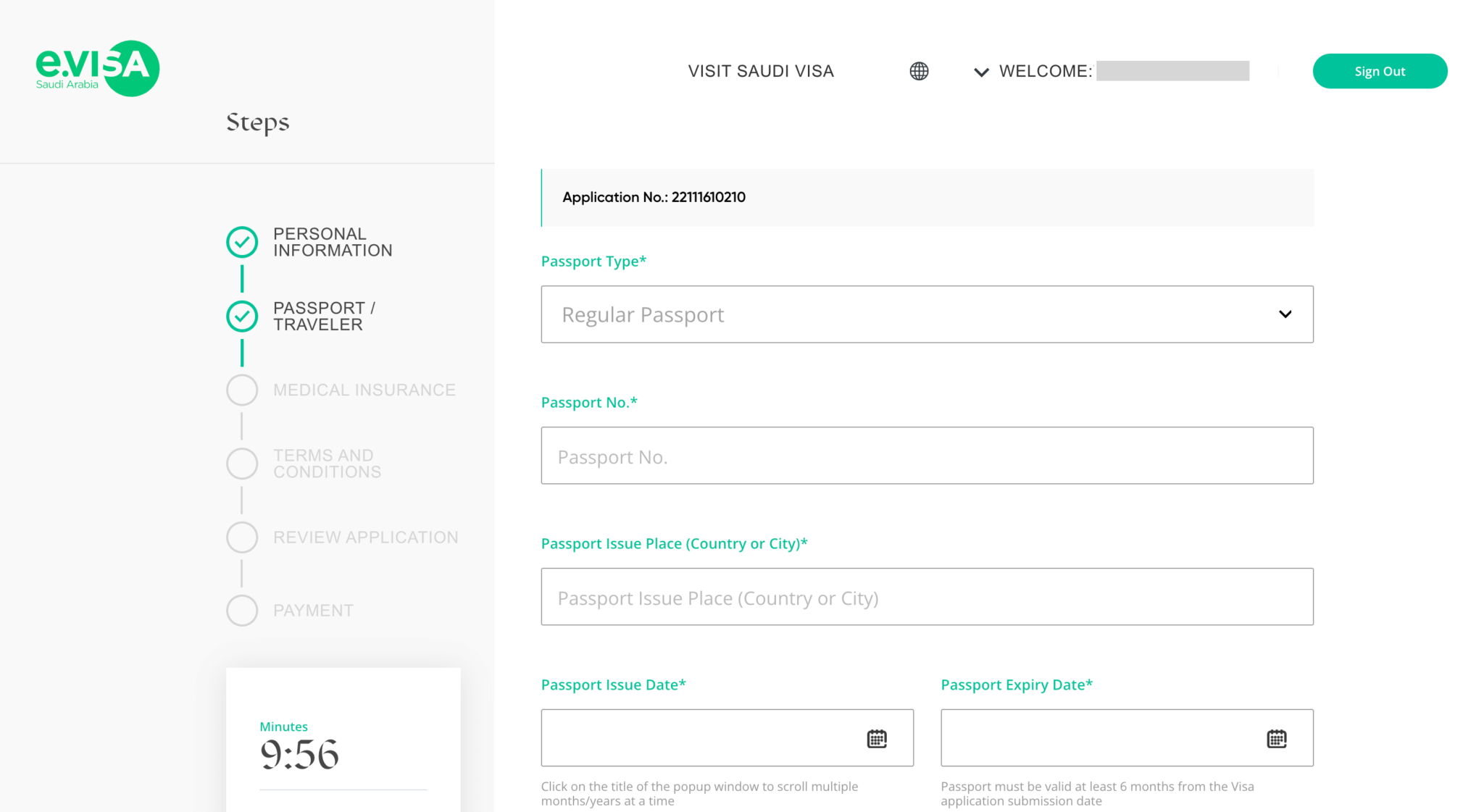
Task: Expand the Welcome user menu chevron
Action: pos(981,72)
